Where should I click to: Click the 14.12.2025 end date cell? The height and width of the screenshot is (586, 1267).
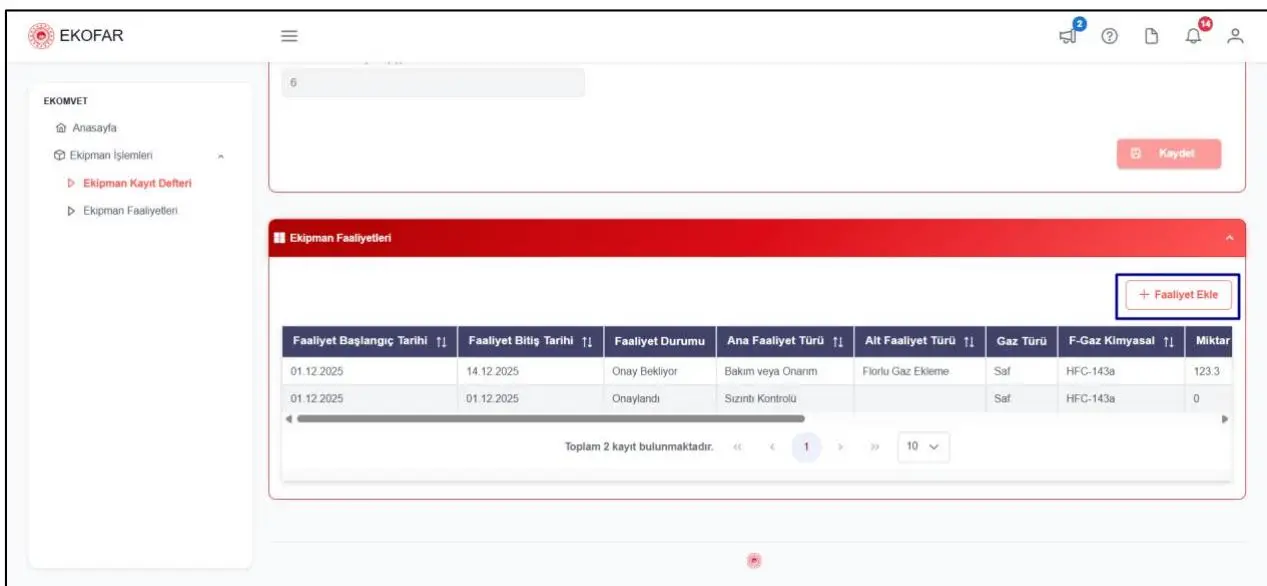pyautogui.click(x=530, y=371)
